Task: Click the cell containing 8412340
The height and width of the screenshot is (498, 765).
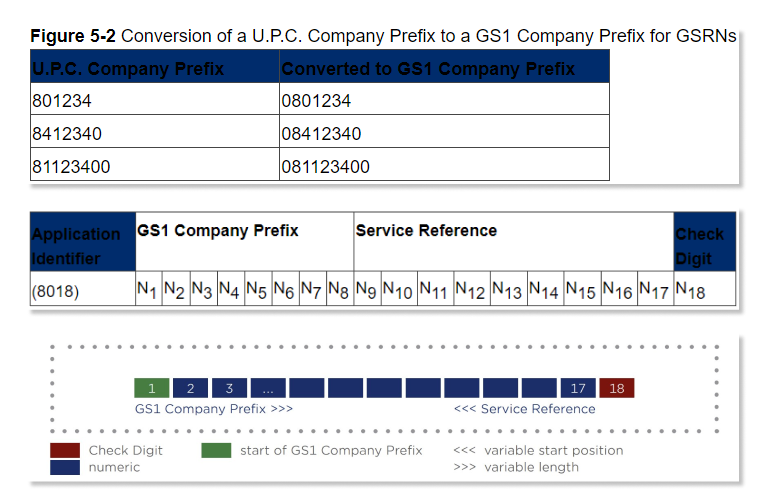Action: pyautogui.click(x=154, y=133)
